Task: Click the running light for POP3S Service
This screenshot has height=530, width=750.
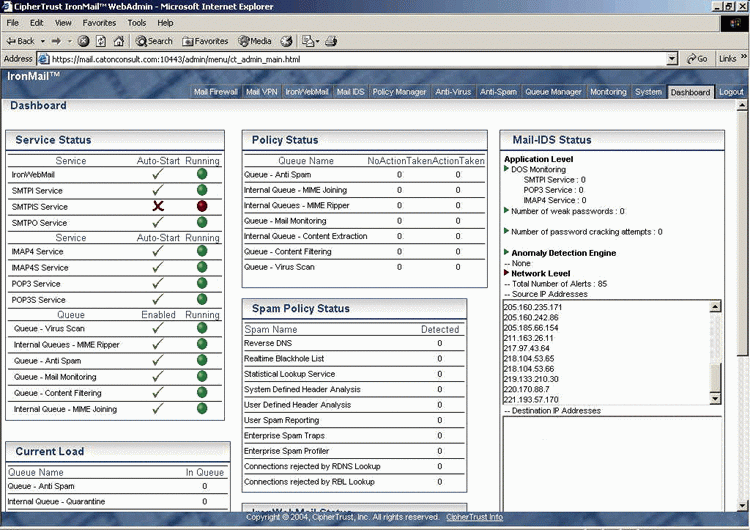Action: click(202, 299)
